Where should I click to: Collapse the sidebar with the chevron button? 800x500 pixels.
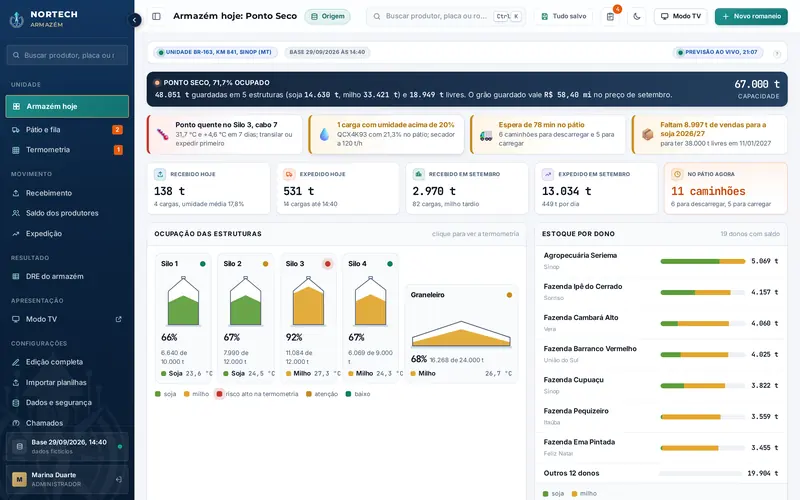point(134,20)
